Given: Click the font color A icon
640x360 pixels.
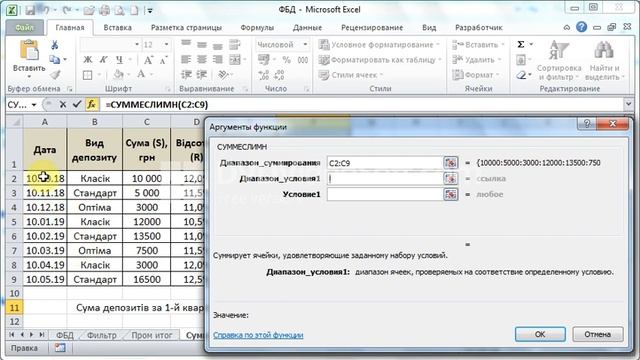Looking at the screenshot, I should coord(141,74).
